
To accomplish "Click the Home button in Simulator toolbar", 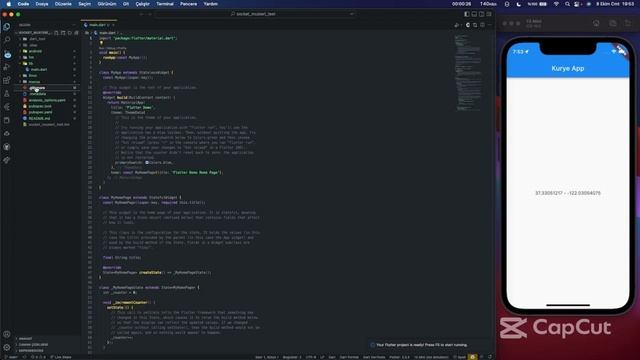I will pos(596,23).
